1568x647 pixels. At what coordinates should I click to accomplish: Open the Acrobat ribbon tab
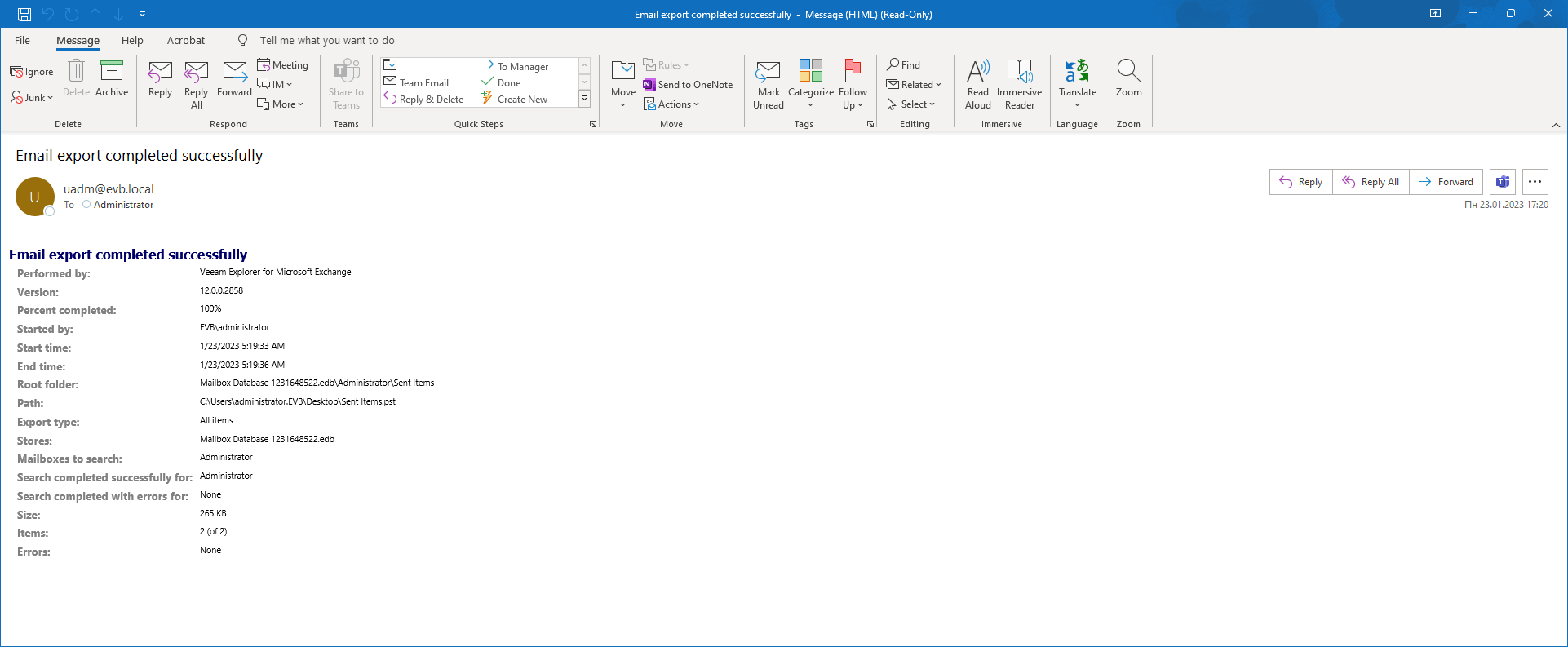pyautogui.click(x=186, y=40)
